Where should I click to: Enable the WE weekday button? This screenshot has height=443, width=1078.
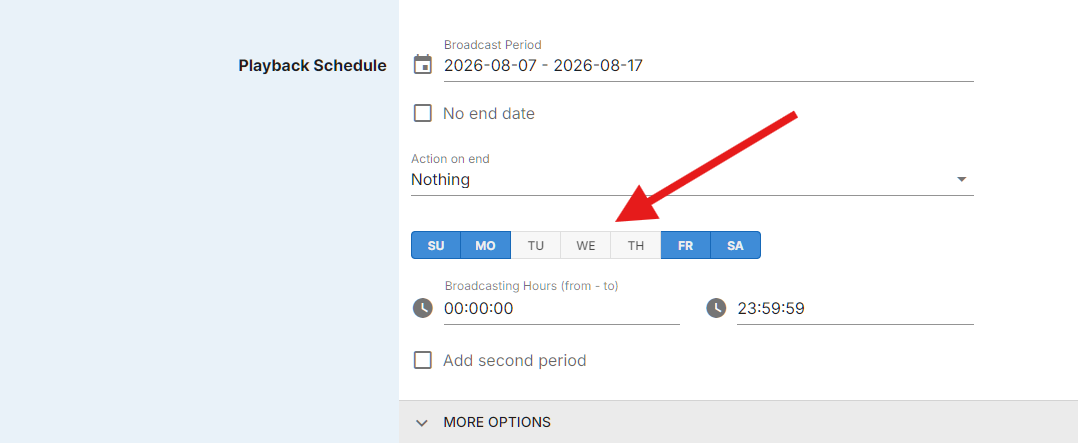click(x=586, y=246)
